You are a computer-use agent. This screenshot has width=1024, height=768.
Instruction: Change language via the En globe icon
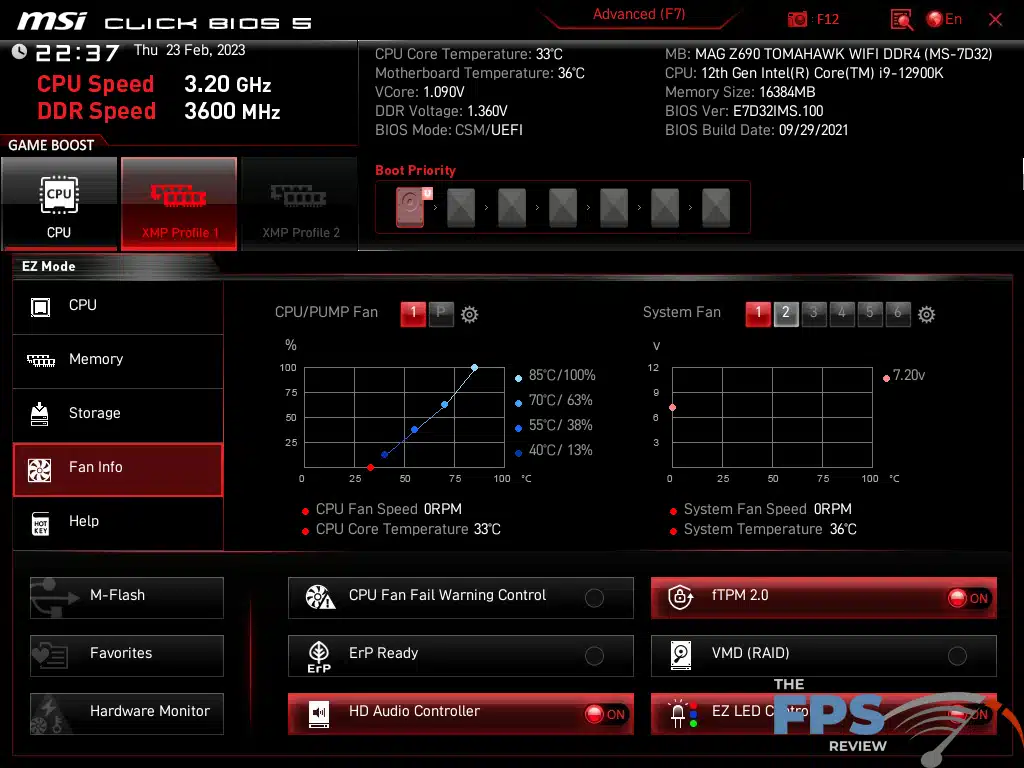[944, 19]
